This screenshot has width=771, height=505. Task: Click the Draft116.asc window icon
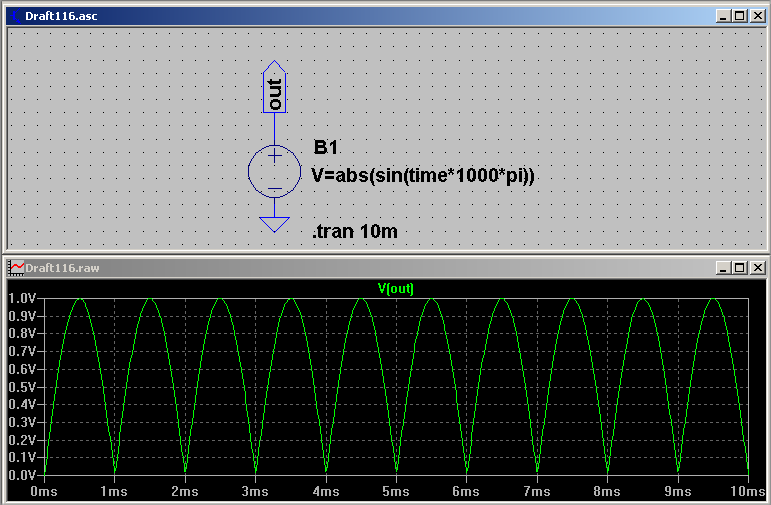point(15,16)
